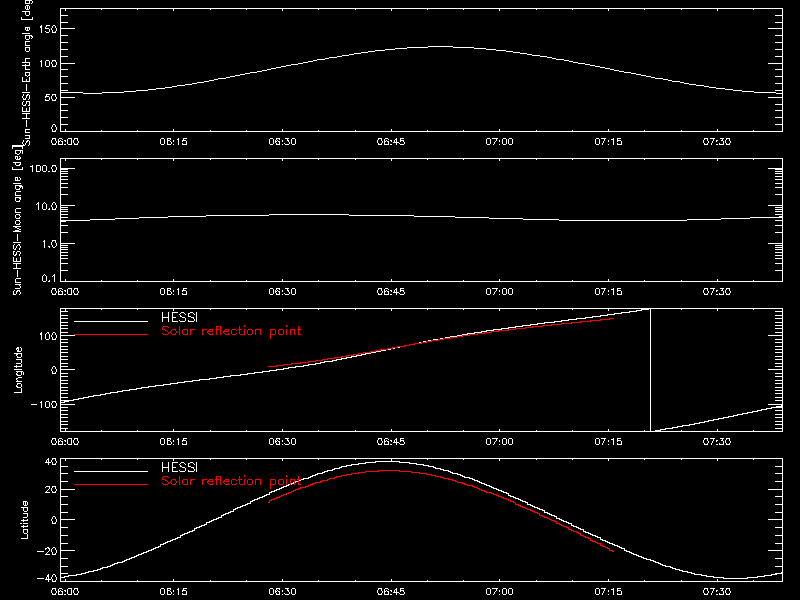Pick white HESSI legend line in Longitude plot
The width and height of the screenshot is (800, 600).
(111, 321)
